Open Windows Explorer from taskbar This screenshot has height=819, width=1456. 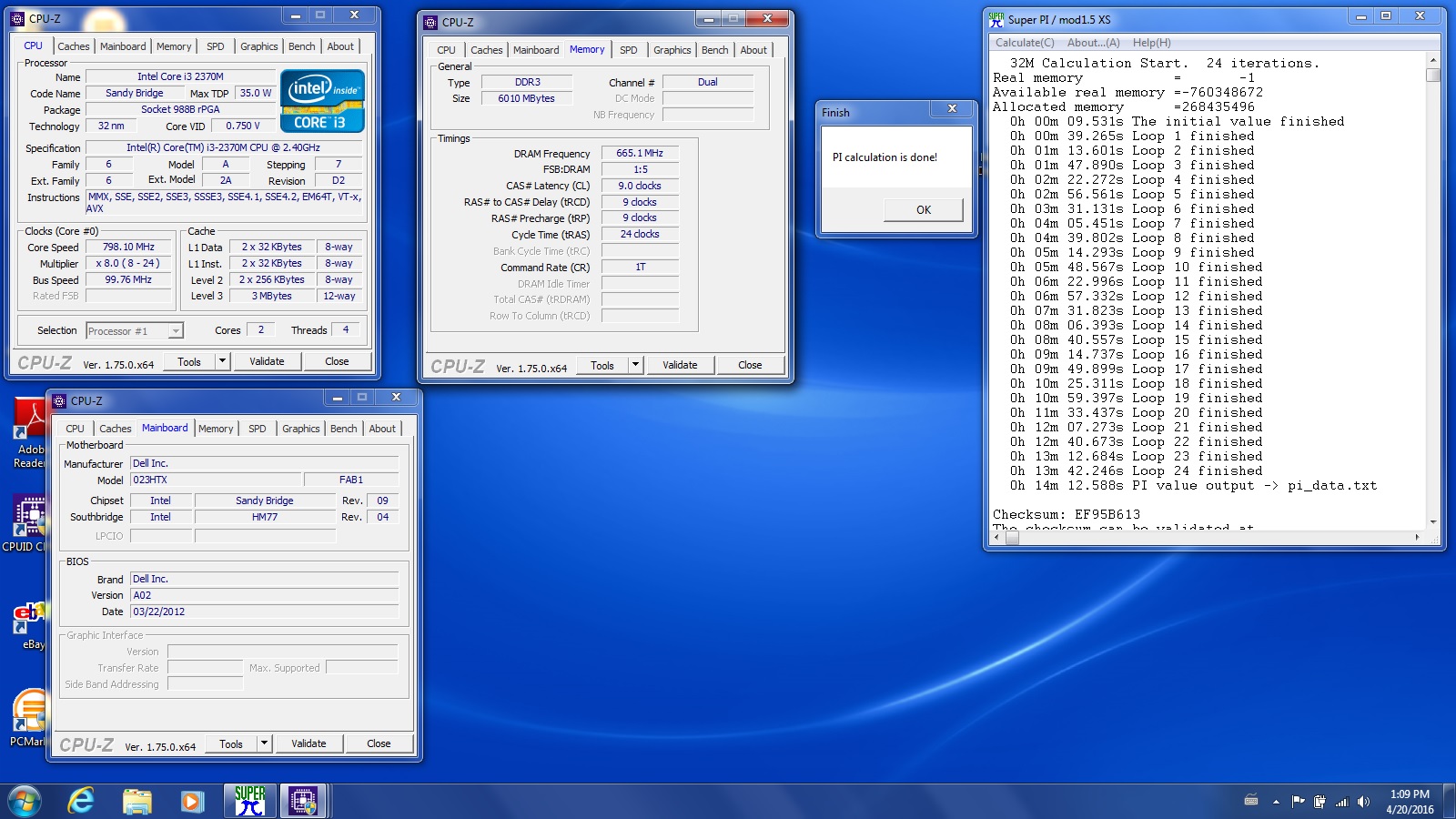tap(137, 801)
